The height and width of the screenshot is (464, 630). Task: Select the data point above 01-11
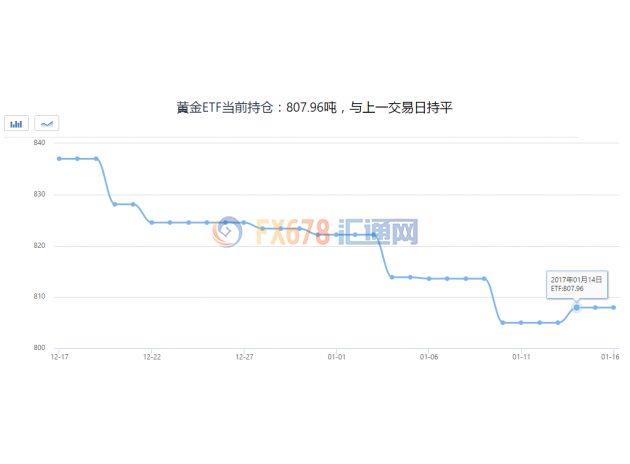click(521, 322)
